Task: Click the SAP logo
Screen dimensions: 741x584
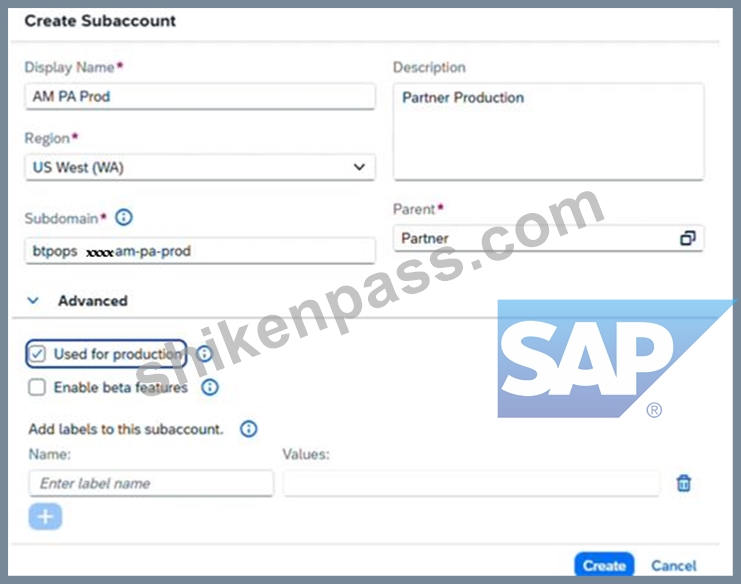Action: coord(616,359)
